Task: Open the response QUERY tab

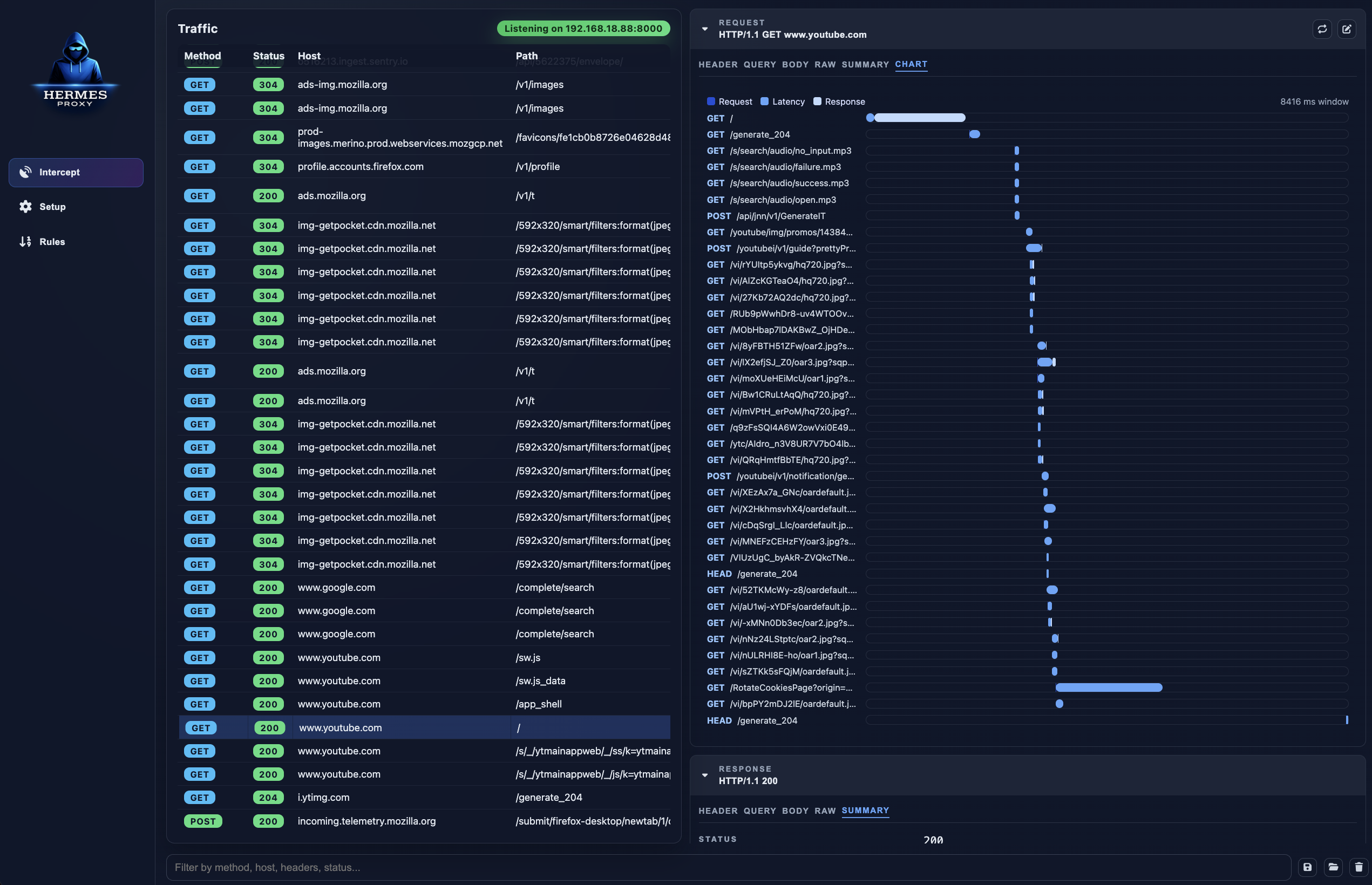Action: click(x=760, y=811)
